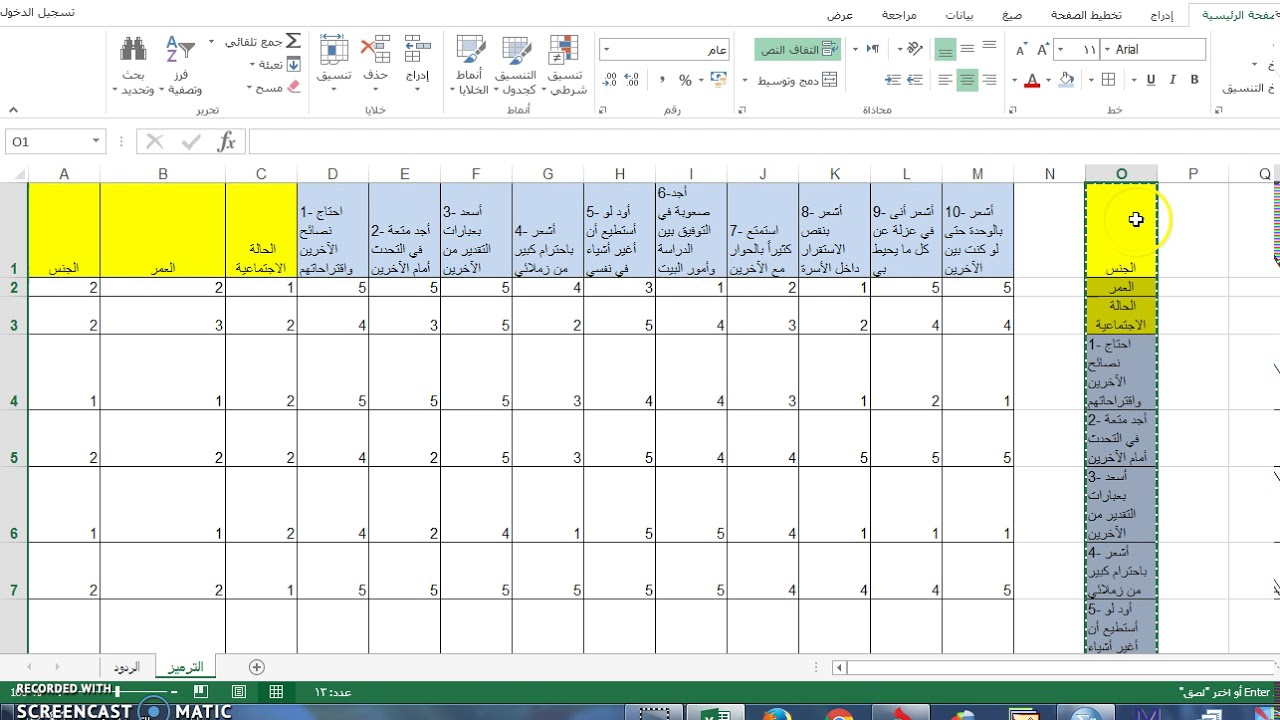Click the Decrease Decimal icon
Image resolution: width=1280 pixels, height=720 pixels.
click(x=609, y=80)
